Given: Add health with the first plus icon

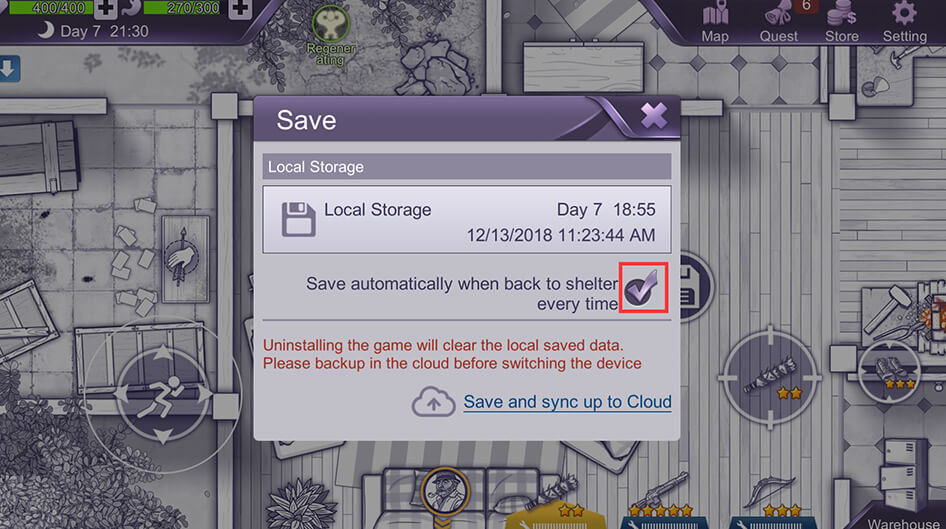Looking at the screenshot, I should point(106,8).
